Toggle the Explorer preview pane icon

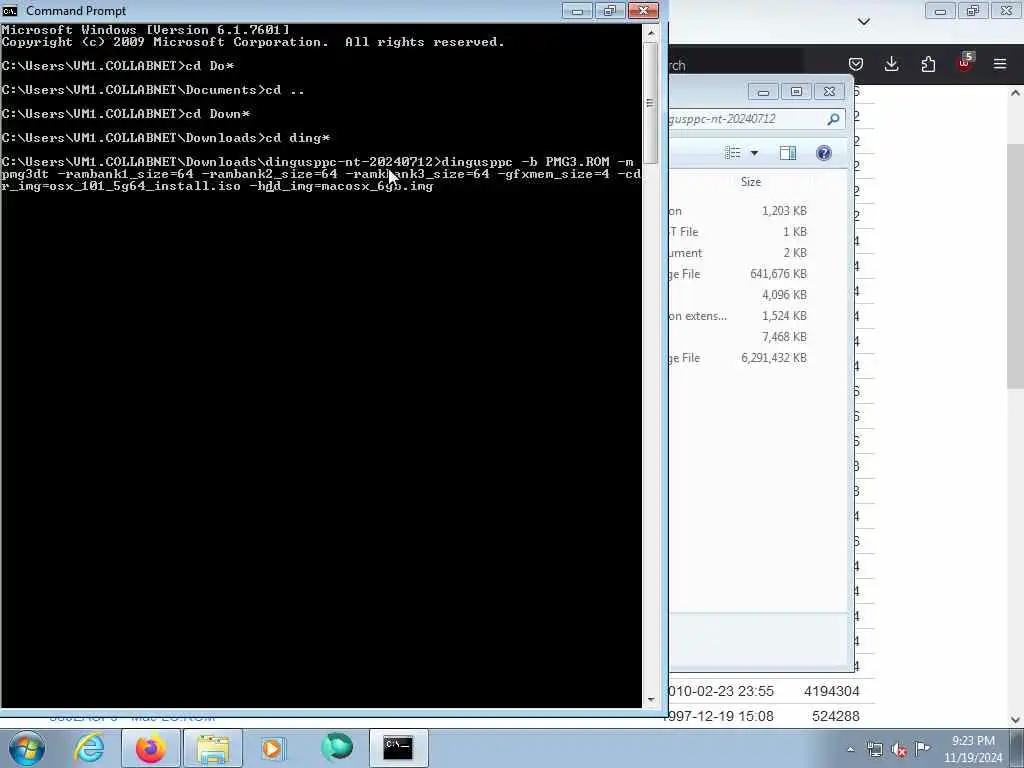(788, 153)
